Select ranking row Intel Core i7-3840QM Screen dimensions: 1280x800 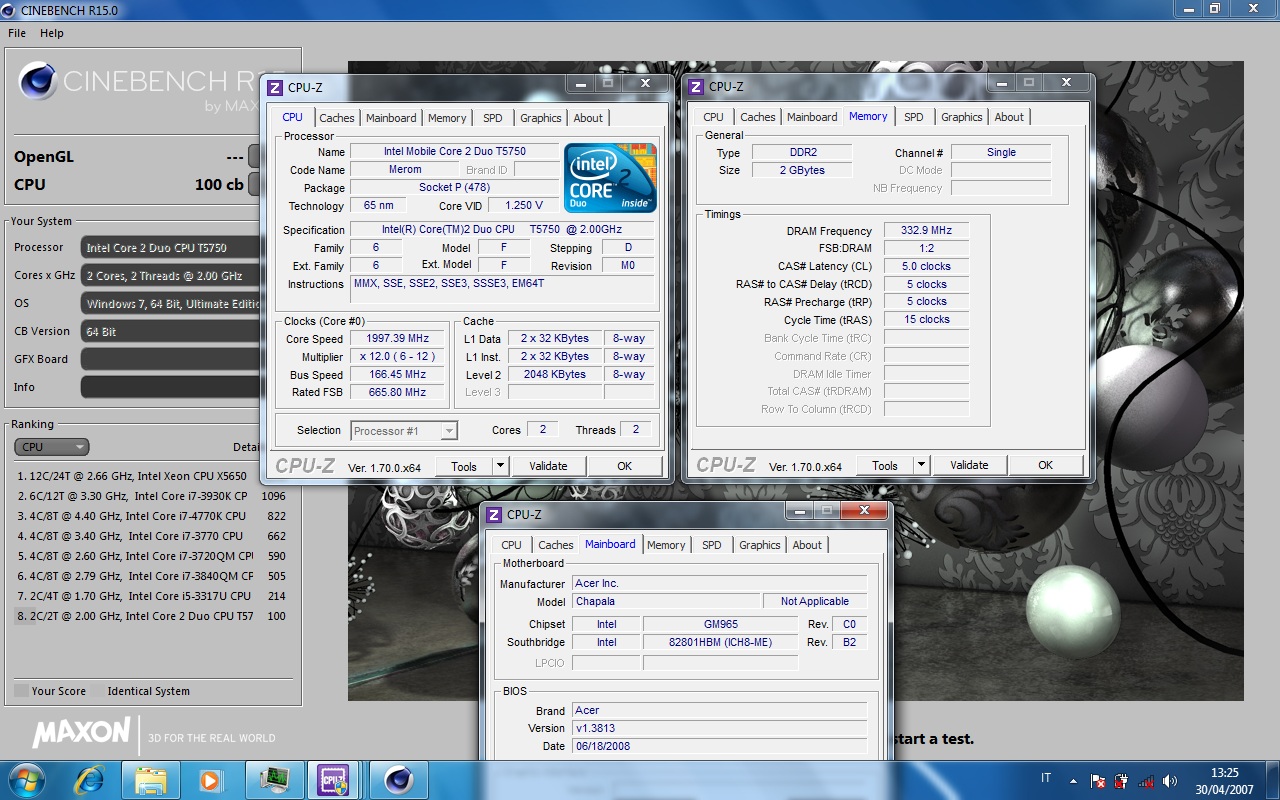[x=152, y=576]
